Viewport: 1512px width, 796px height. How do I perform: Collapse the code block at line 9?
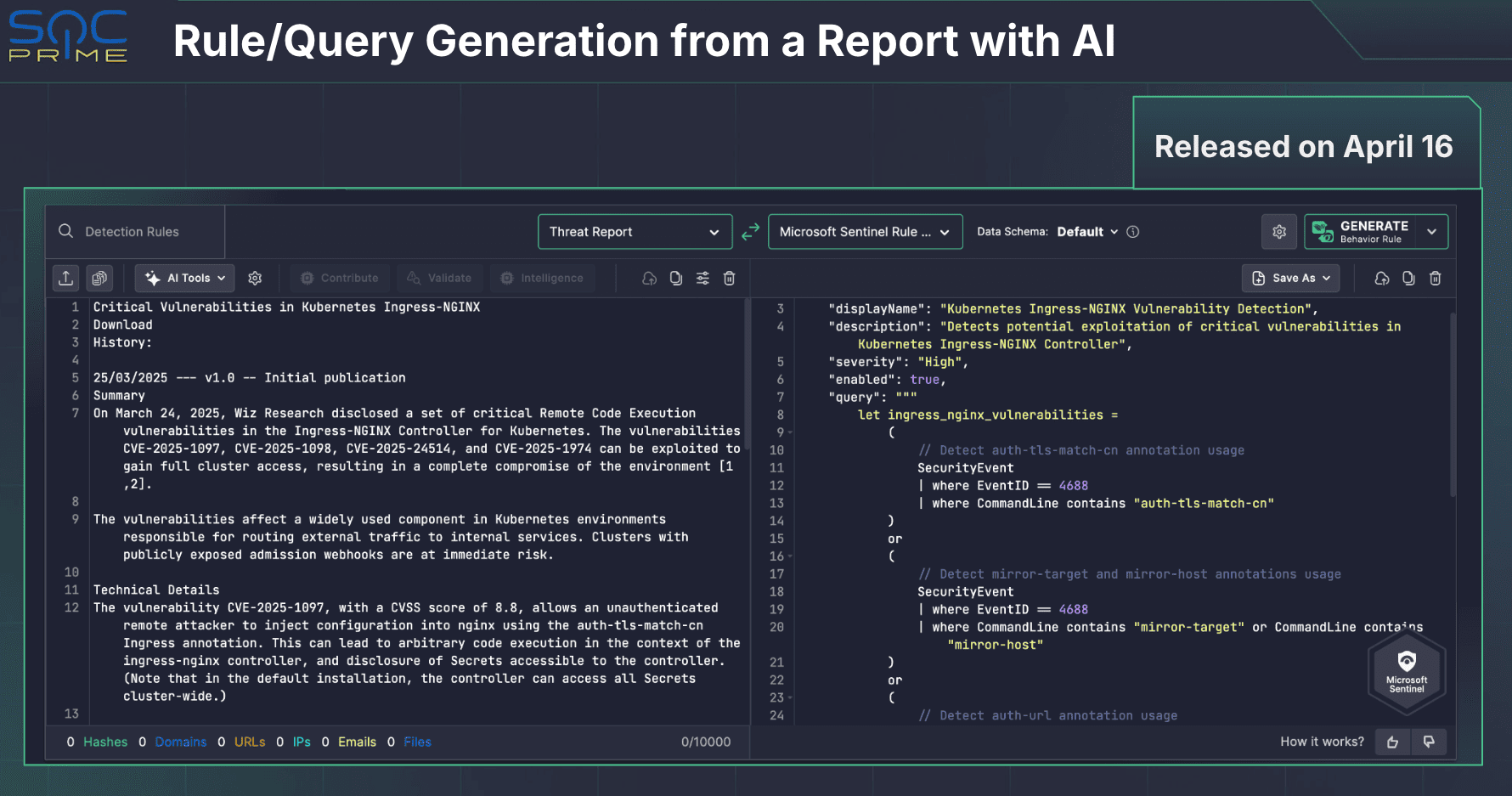[790, 432]
